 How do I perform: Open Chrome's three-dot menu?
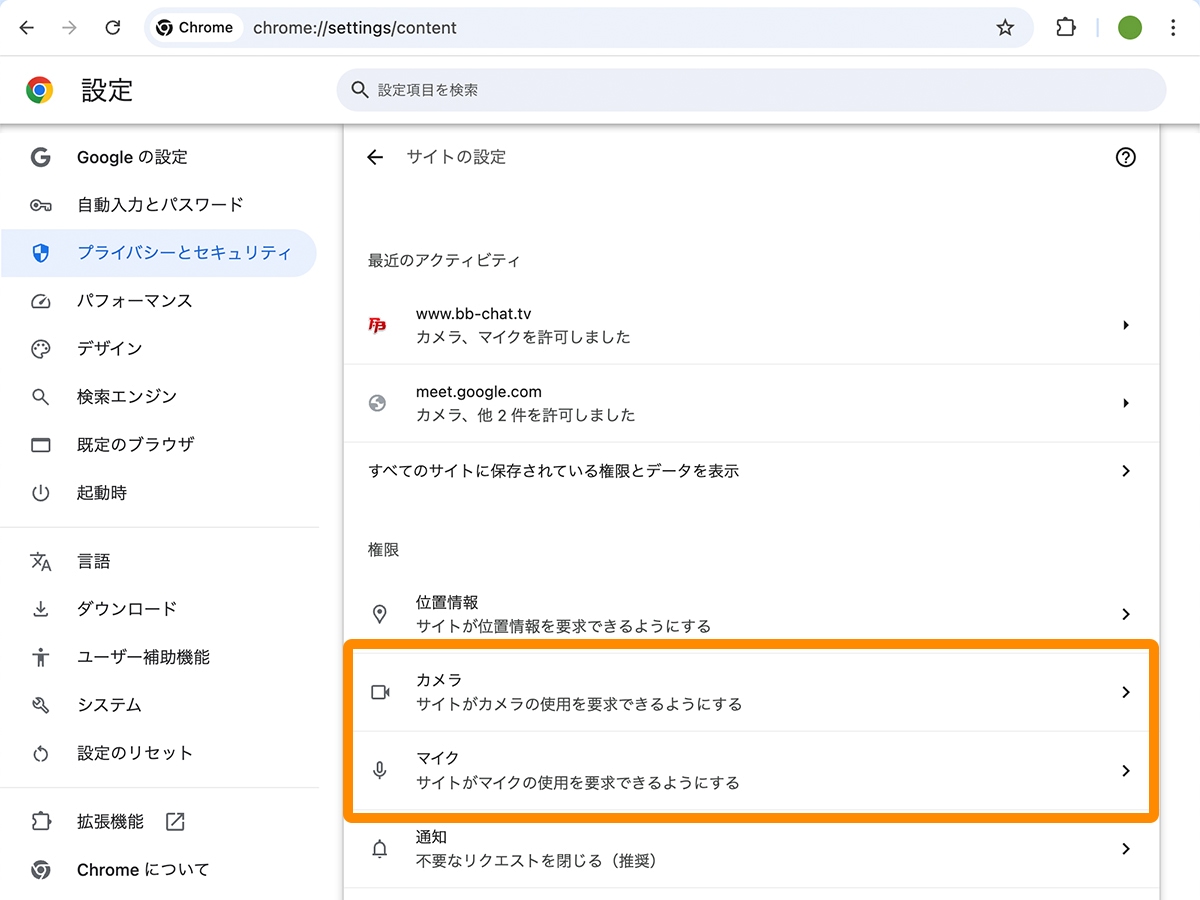point(1173,27)
